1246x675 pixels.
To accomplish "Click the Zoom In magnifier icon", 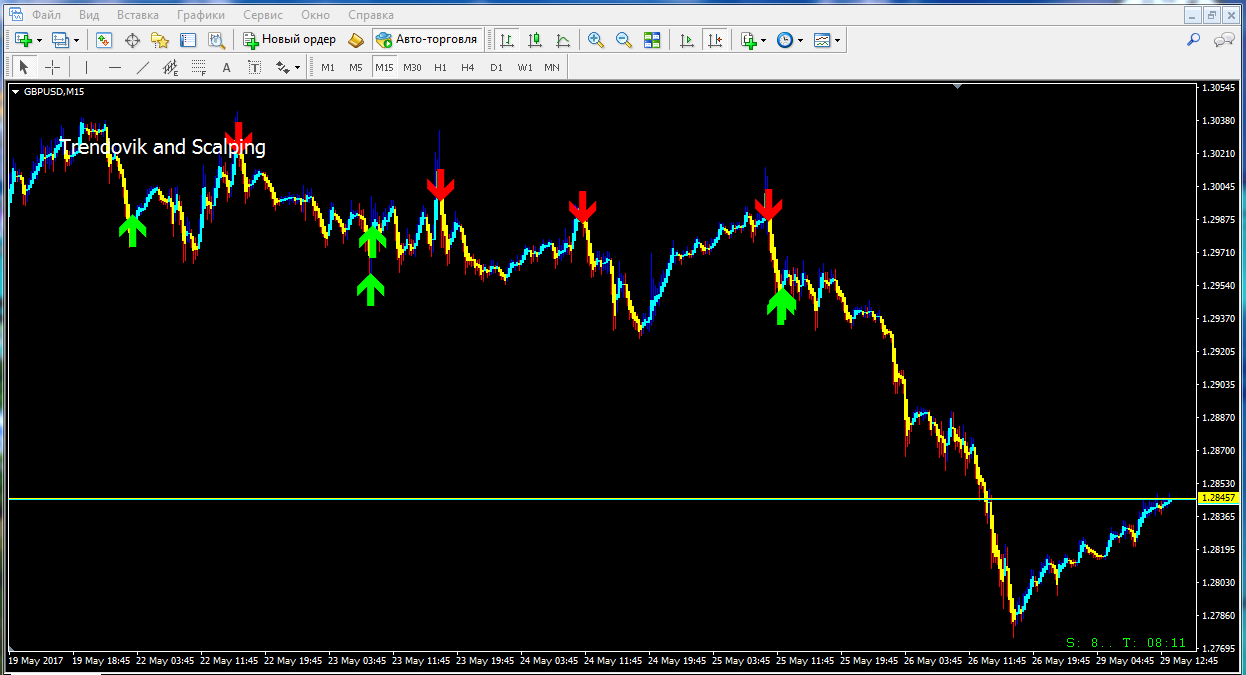I will pos(596,40).
